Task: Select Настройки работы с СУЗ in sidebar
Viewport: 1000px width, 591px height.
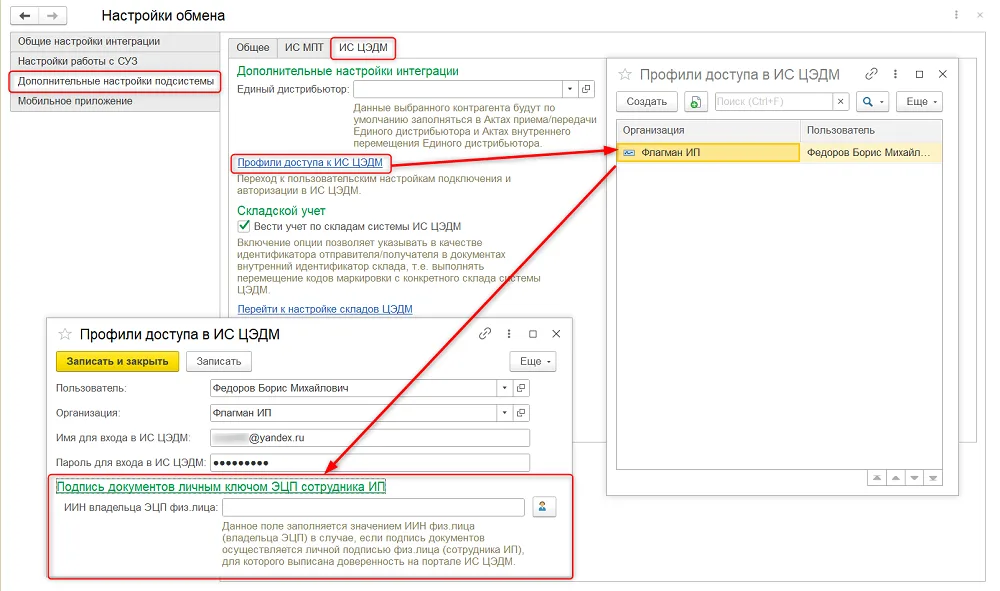Action: pos(115,61)
